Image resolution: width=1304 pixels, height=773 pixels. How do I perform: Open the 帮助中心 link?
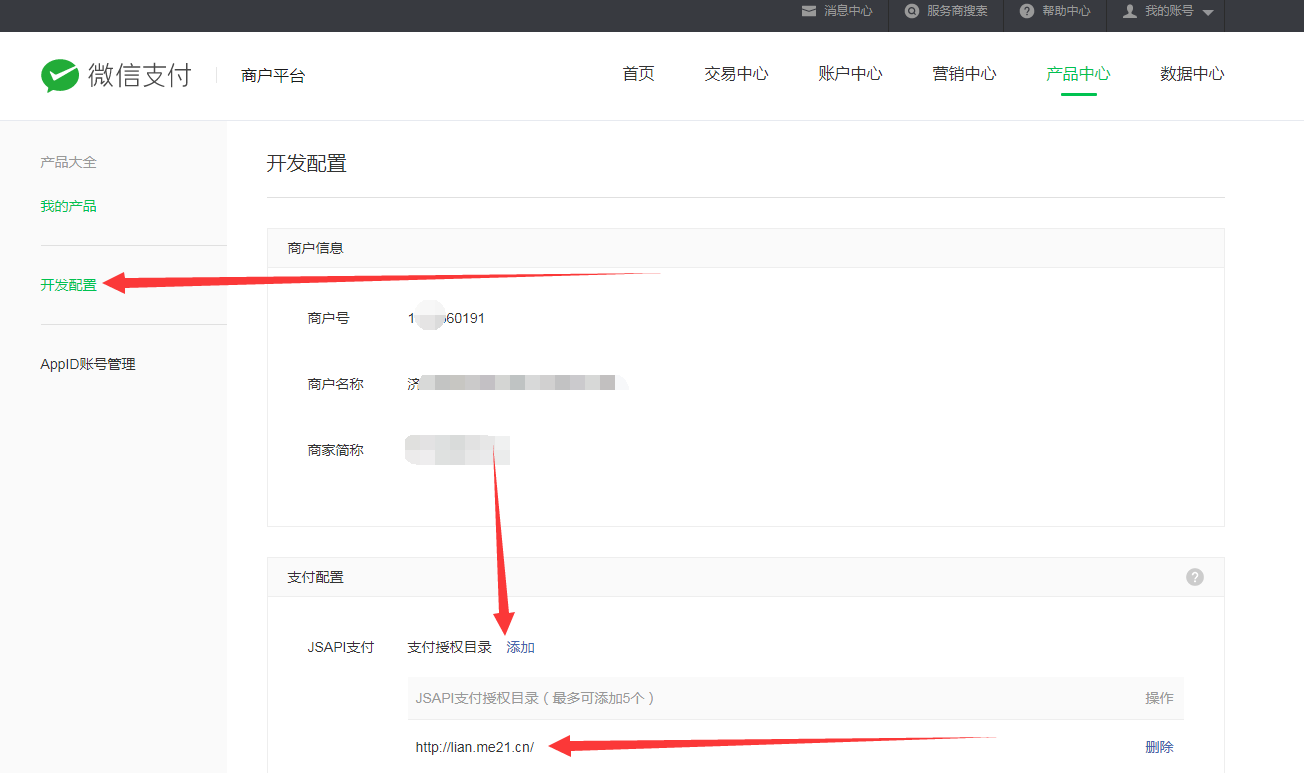(1066, 11)
